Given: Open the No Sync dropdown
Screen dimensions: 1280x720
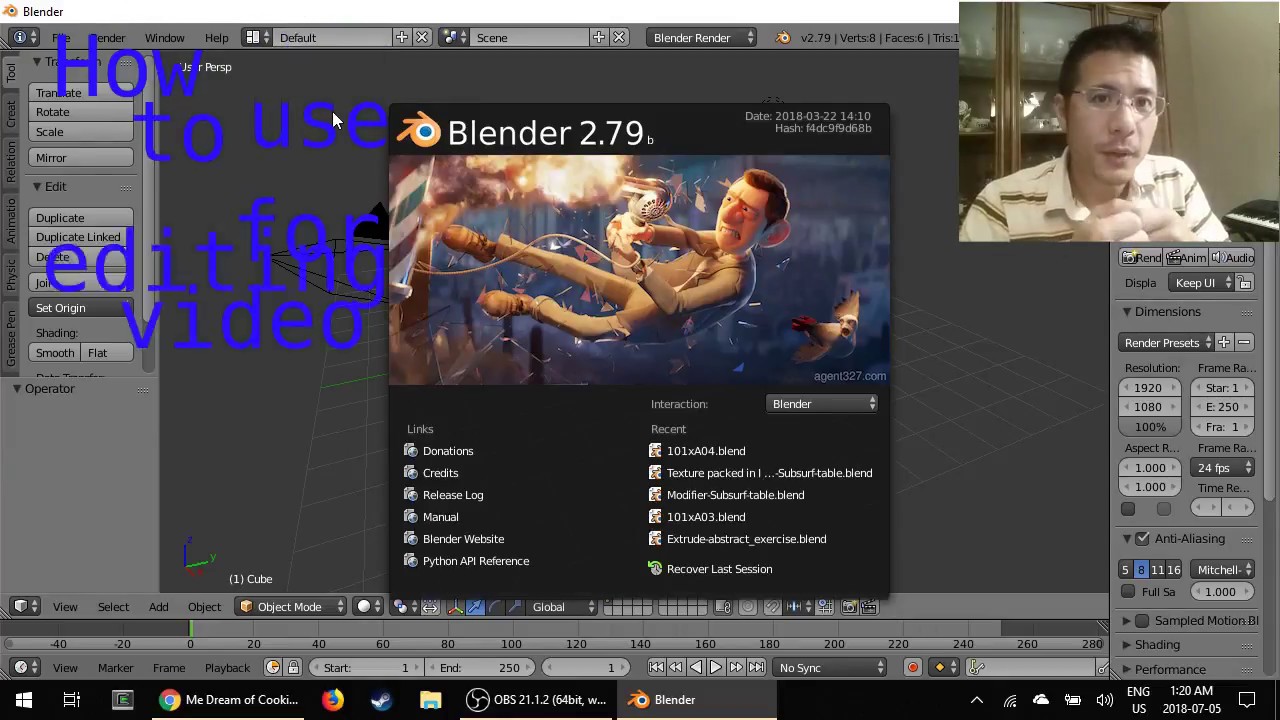Looking at the screenshot, I should 831,667.
